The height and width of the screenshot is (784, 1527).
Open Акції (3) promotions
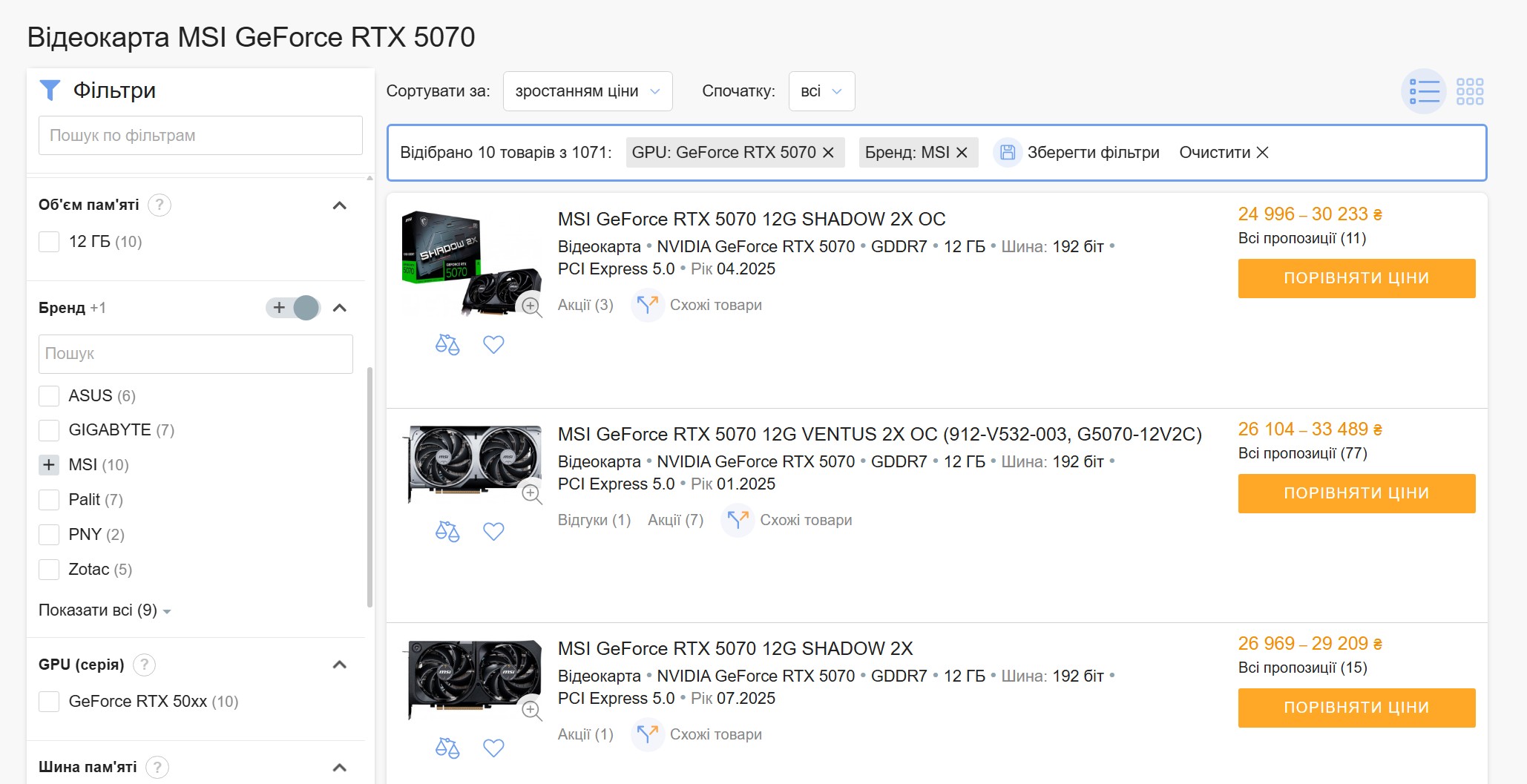[585, 306]
